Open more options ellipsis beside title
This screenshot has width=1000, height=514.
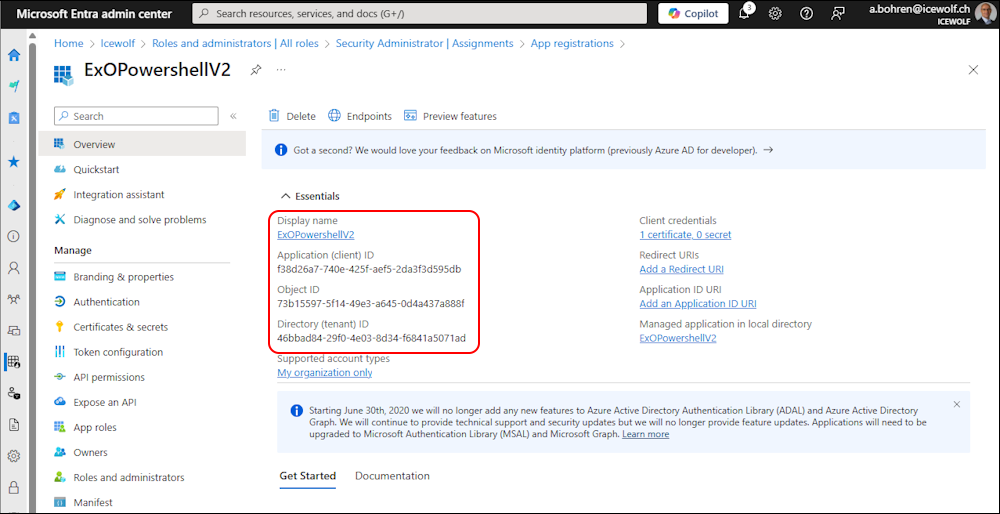pos(281,70)
